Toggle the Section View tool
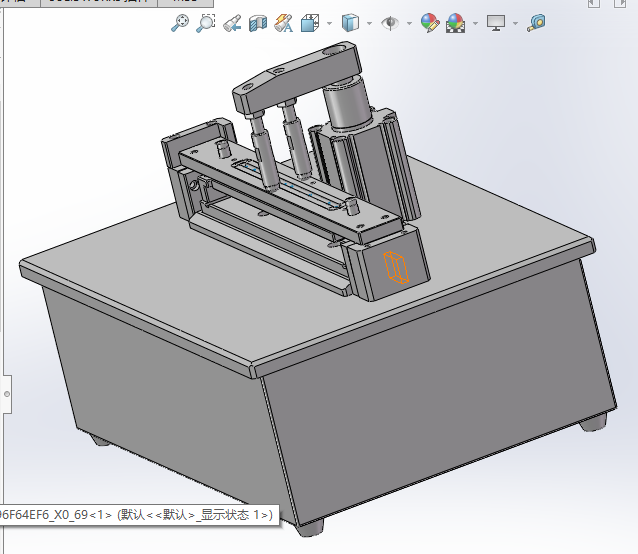This screenshot has height=554, width=638. (x=258, y=22)
